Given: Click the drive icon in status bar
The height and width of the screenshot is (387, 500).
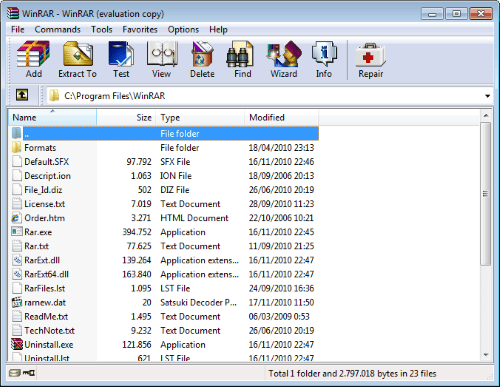Looking at the screenshot, I should point(15,373).
